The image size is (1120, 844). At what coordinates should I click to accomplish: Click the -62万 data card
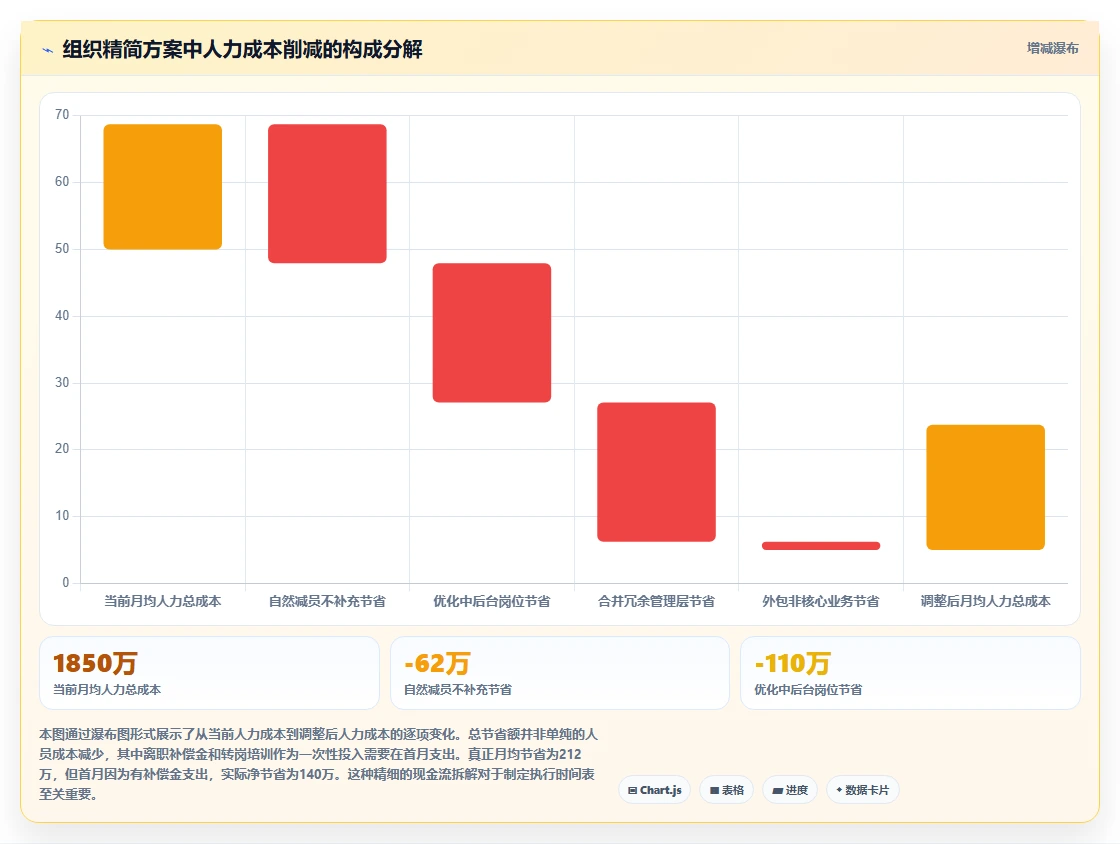(560, 673)
